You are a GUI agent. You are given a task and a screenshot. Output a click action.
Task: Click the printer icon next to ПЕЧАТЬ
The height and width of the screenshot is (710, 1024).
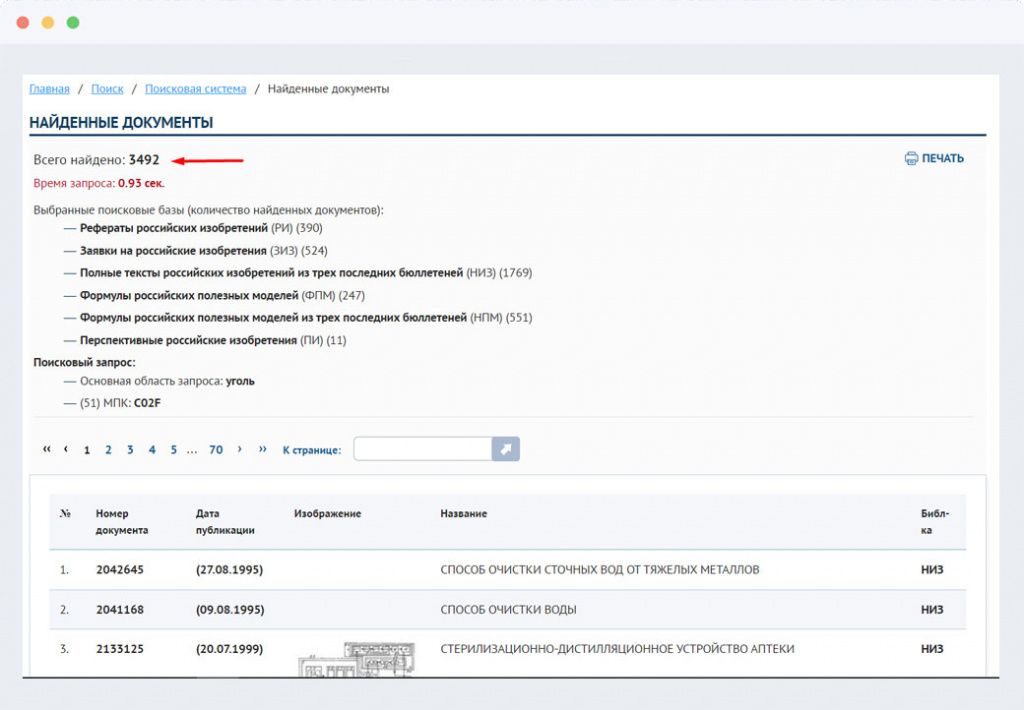(911, 158)
